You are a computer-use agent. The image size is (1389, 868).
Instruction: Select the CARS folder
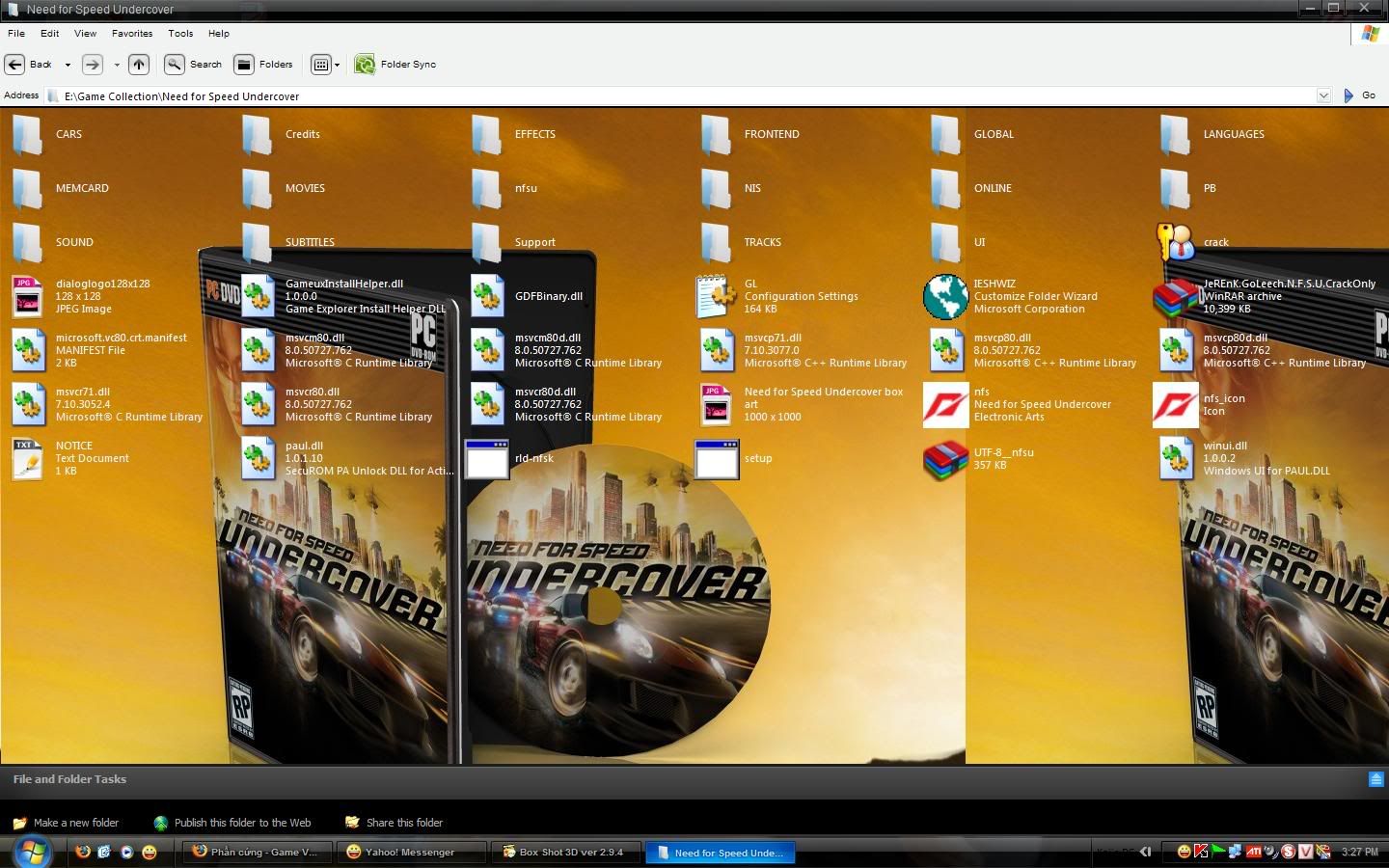(47, 134)
